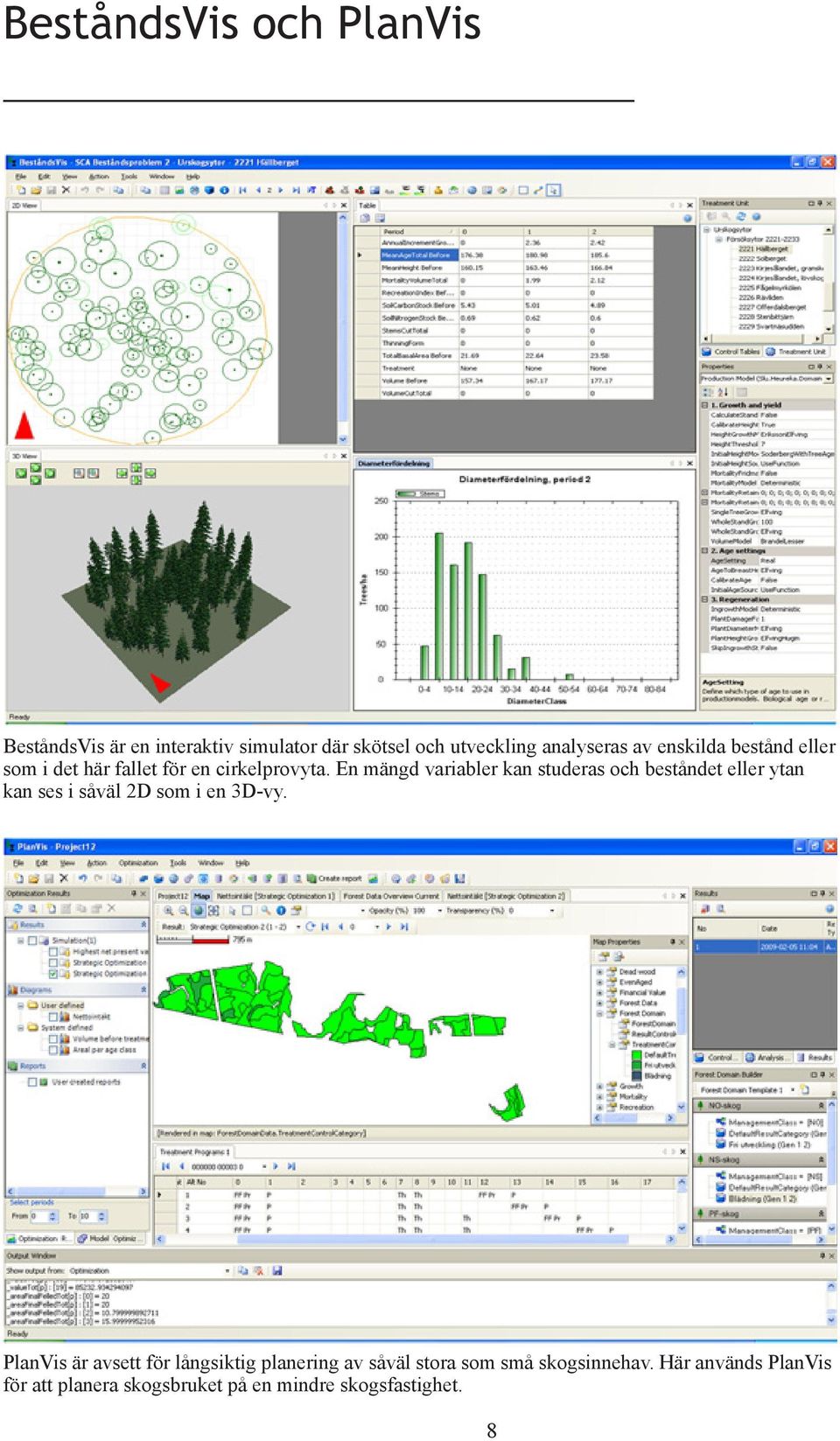840x1441 pixels.
Task: Click the Blädning legend color swatch
Action: click(637, 1076)
